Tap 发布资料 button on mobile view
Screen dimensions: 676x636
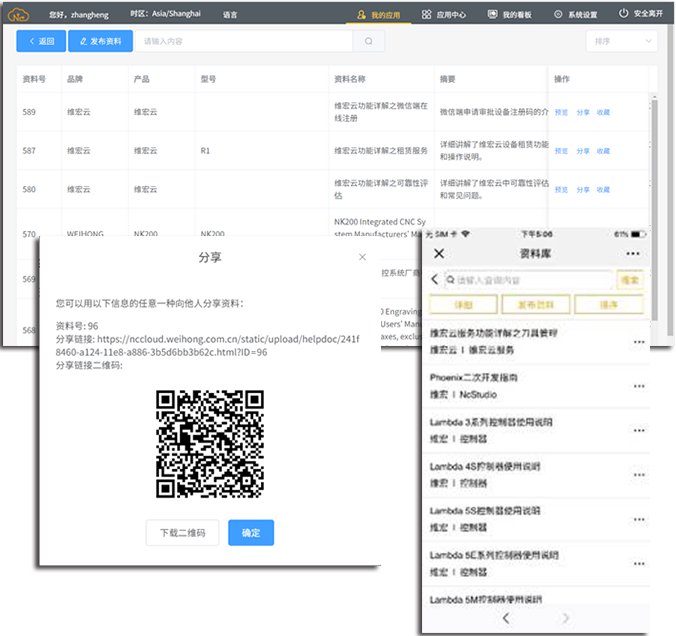536,305
